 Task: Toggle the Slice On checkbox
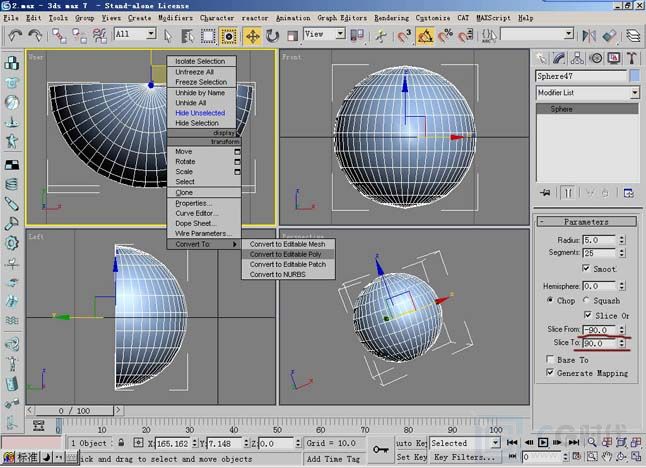coord(588,315)
